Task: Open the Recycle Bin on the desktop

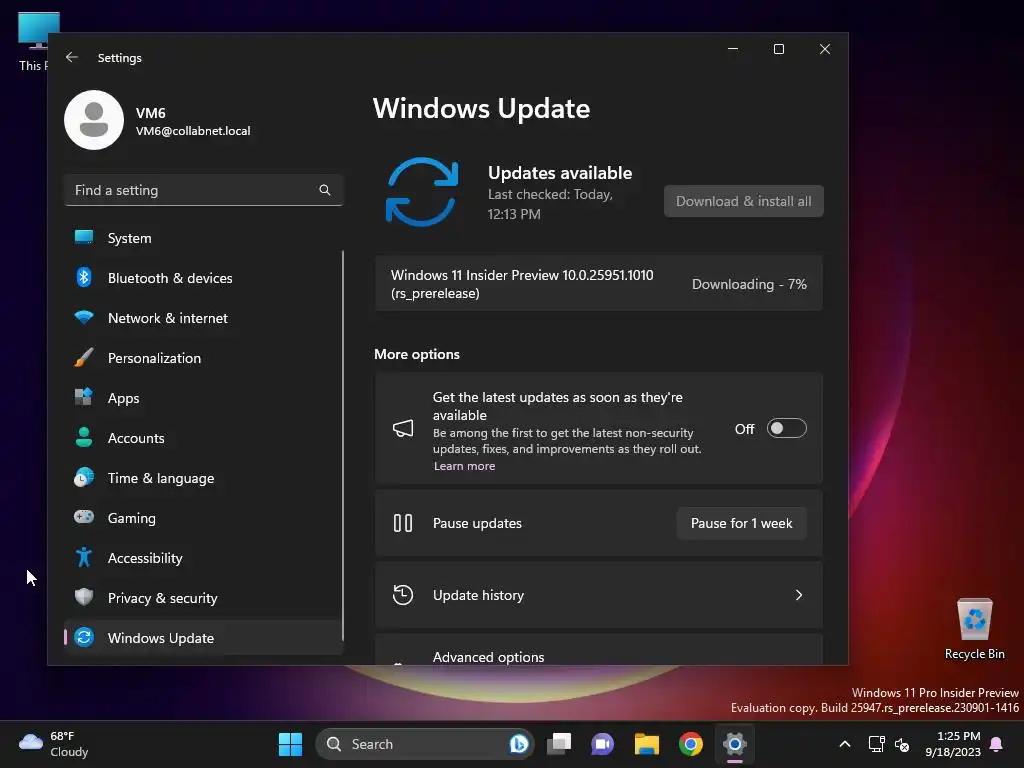Action: (x=974, y=629)
